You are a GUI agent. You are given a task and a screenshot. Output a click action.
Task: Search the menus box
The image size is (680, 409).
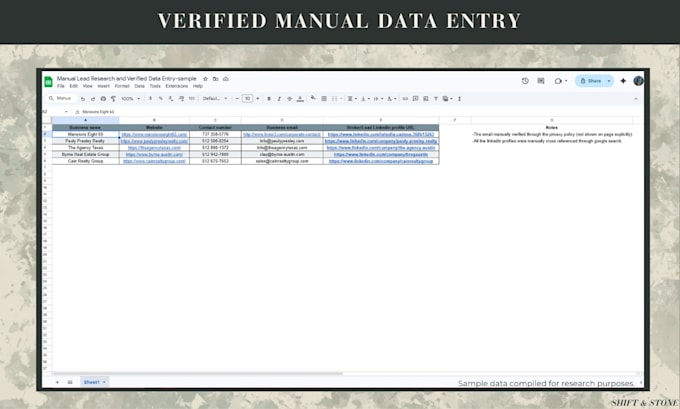tap(61, 98)
